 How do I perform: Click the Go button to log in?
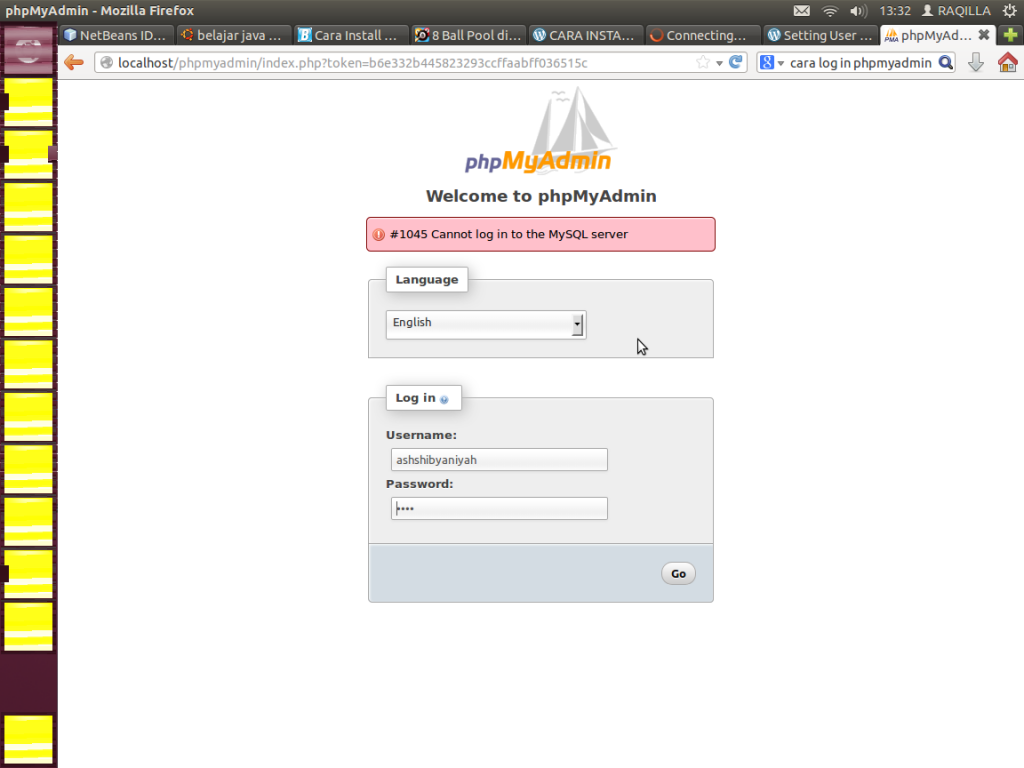coord(678,573)
